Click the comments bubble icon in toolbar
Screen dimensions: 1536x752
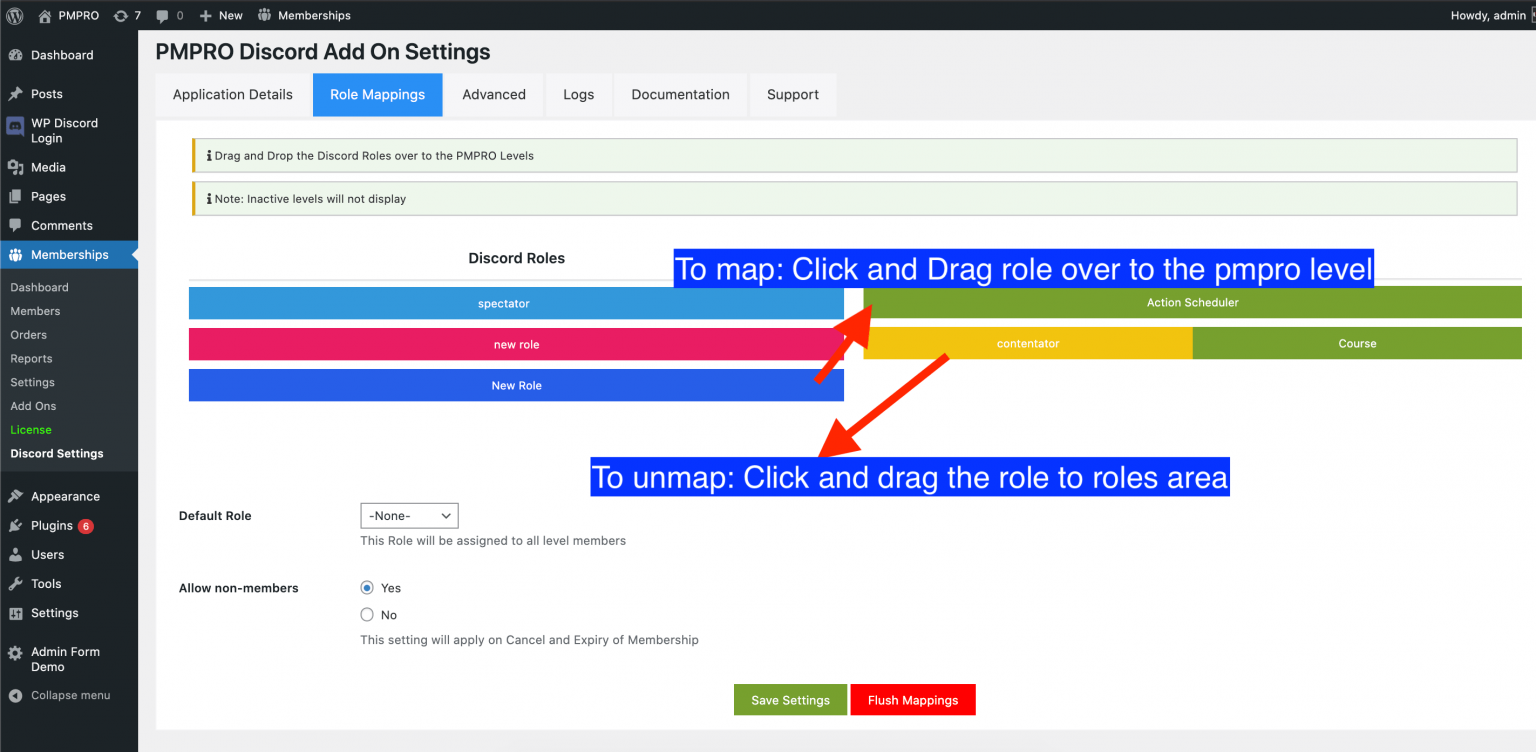click(x=163, y=15)
